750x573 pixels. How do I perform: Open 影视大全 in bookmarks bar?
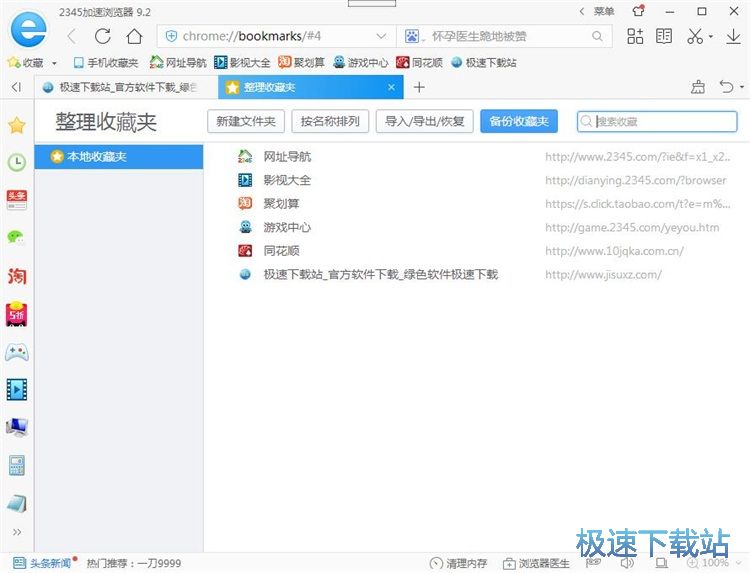point(242,63)
